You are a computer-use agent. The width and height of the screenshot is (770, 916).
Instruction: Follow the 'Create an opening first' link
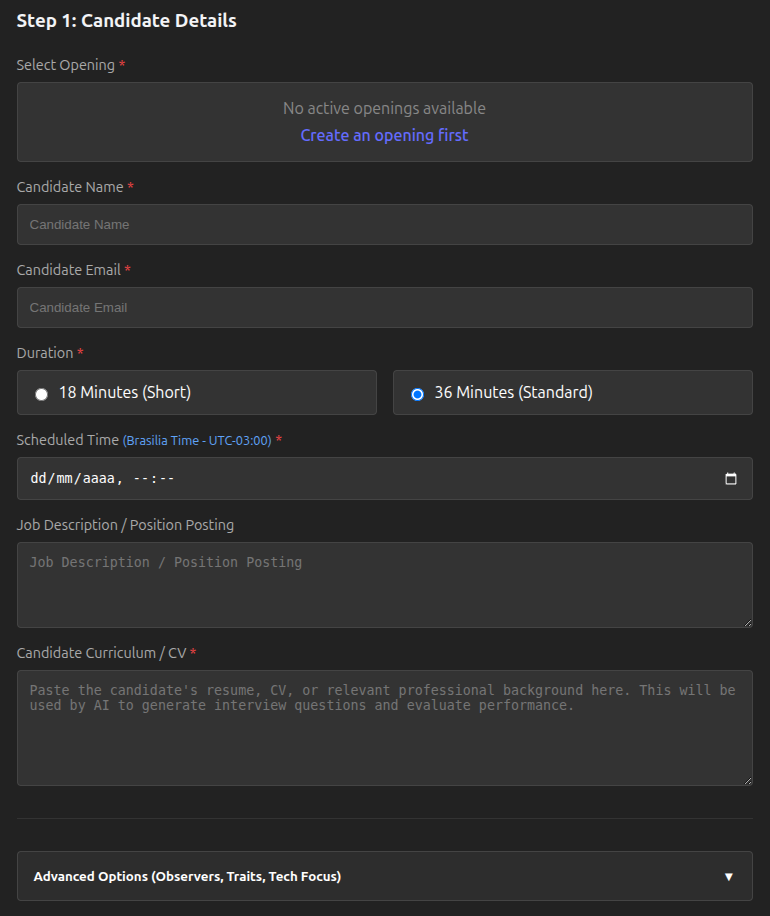[x=384, y=135]
